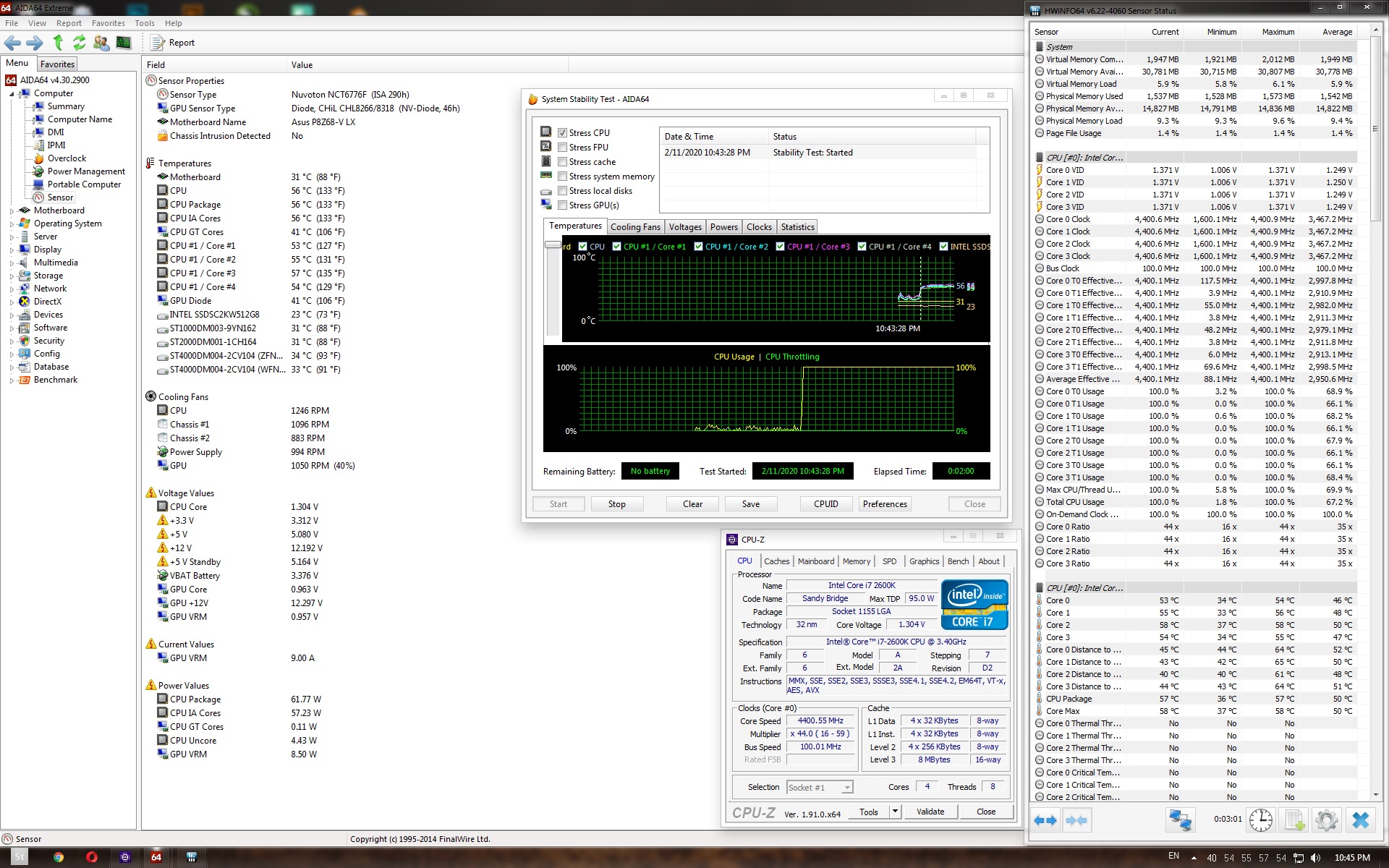Viewport: 1389px width, 868px height.
Task: Toggle the Stress cache checkbox
Action: (562, 162)
